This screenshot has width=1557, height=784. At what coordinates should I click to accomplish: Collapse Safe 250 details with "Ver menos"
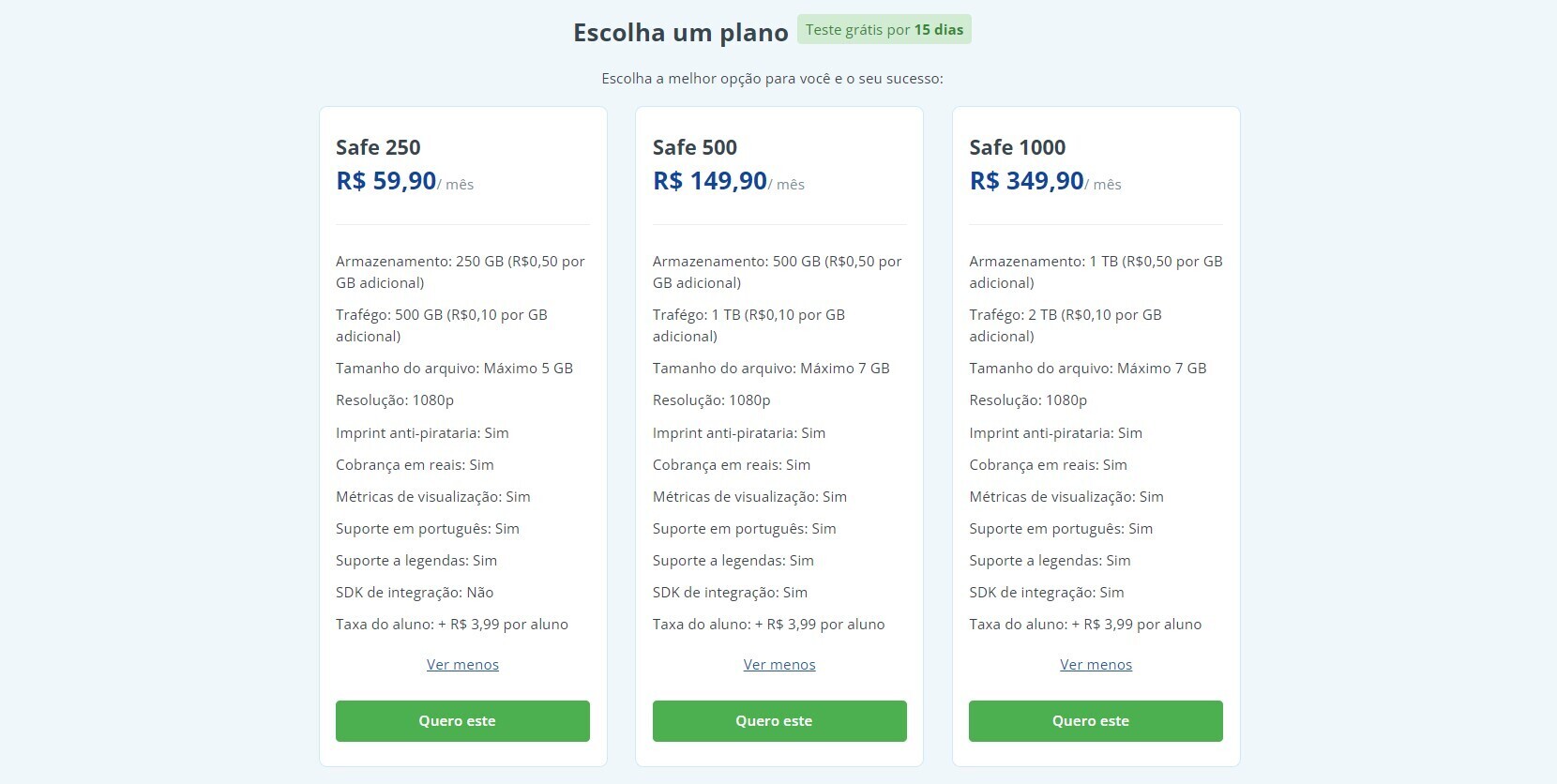462,665
